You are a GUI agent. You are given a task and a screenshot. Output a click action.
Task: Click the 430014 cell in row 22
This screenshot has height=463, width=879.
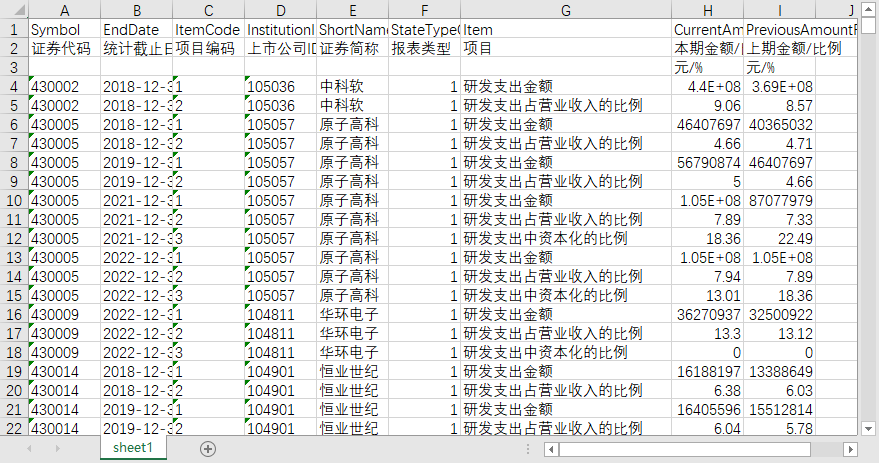click(x=64, y=428)
